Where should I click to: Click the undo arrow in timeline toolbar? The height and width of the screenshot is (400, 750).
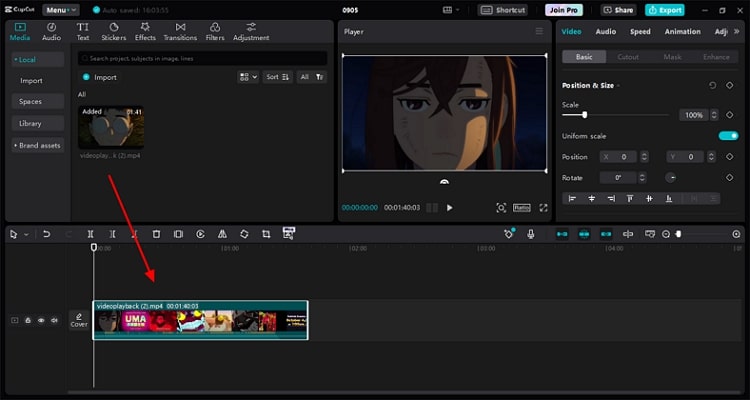pyautogui.click(x=46, y=234)
